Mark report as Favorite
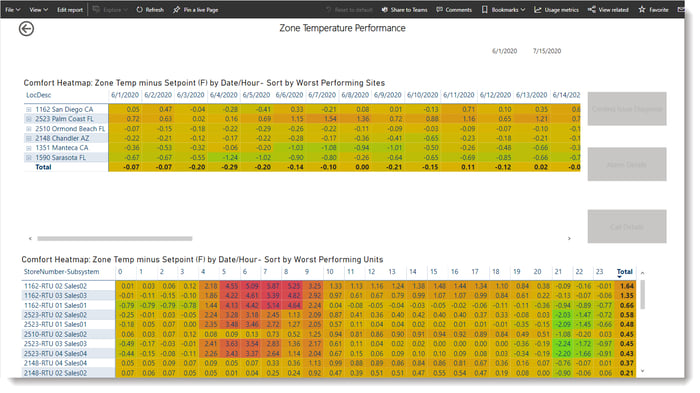700x393 pixels. pos(654,9)
